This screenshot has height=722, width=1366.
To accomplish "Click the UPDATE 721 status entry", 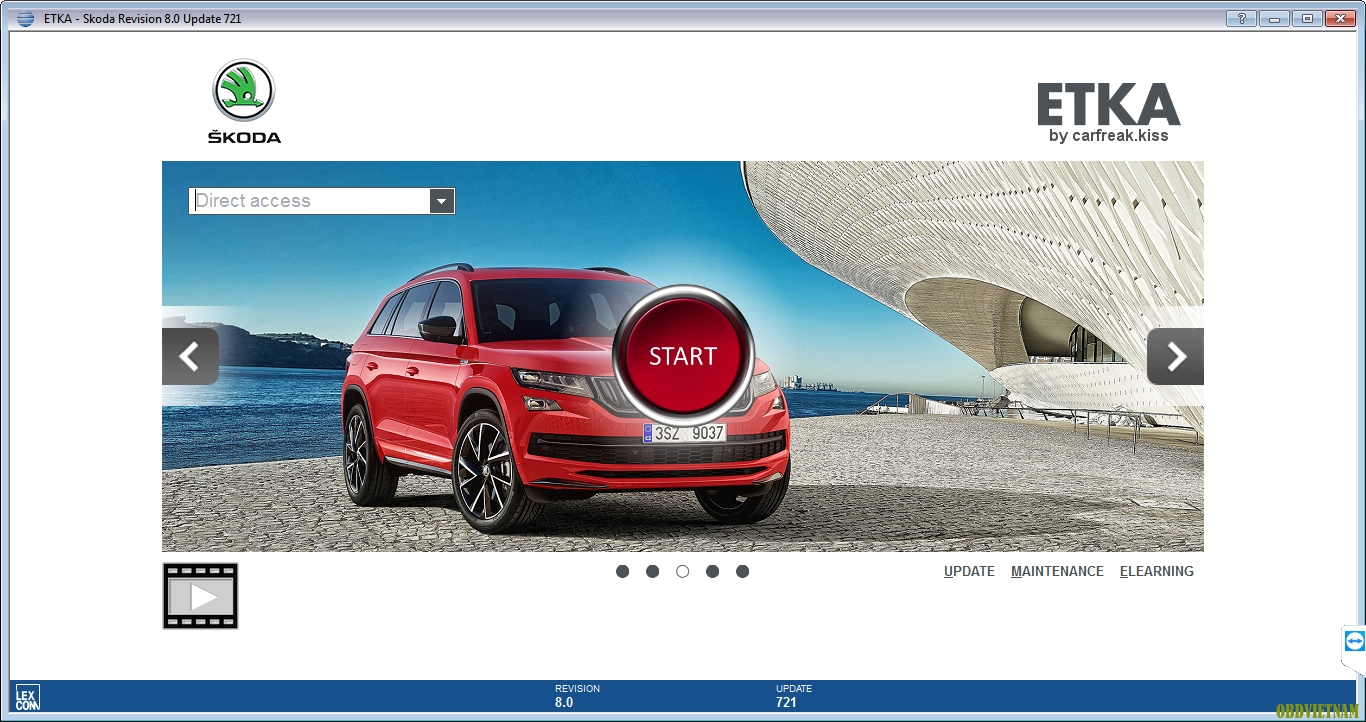I will [x=794, y=696].
